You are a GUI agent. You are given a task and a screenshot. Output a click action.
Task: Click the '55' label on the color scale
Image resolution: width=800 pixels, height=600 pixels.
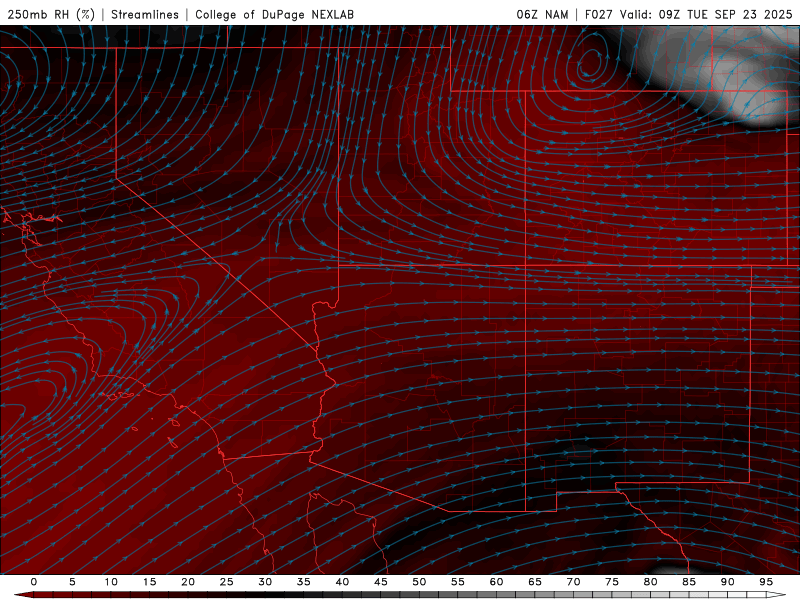(458, 582)
